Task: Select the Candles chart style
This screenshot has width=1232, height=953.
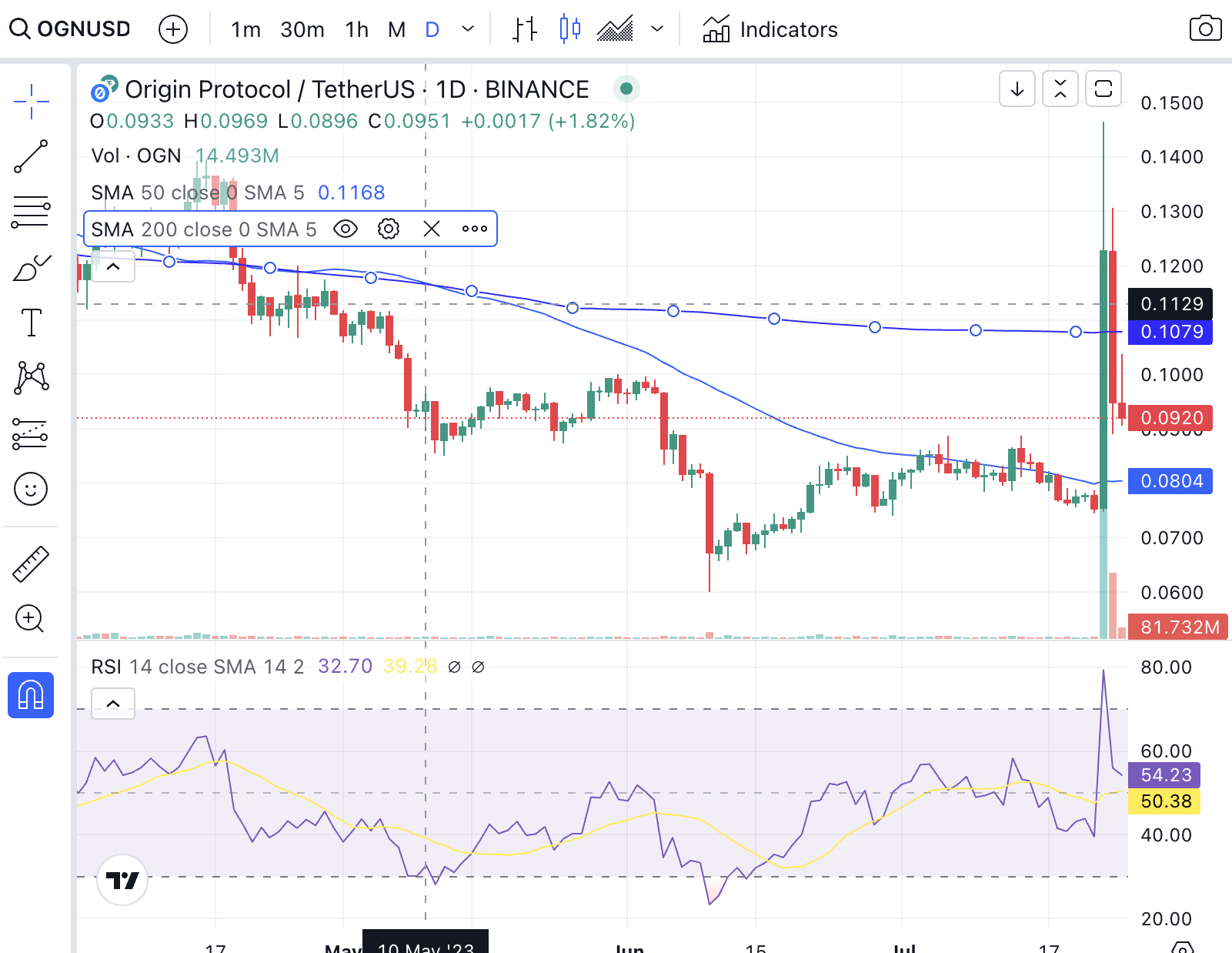Action: 569,29
